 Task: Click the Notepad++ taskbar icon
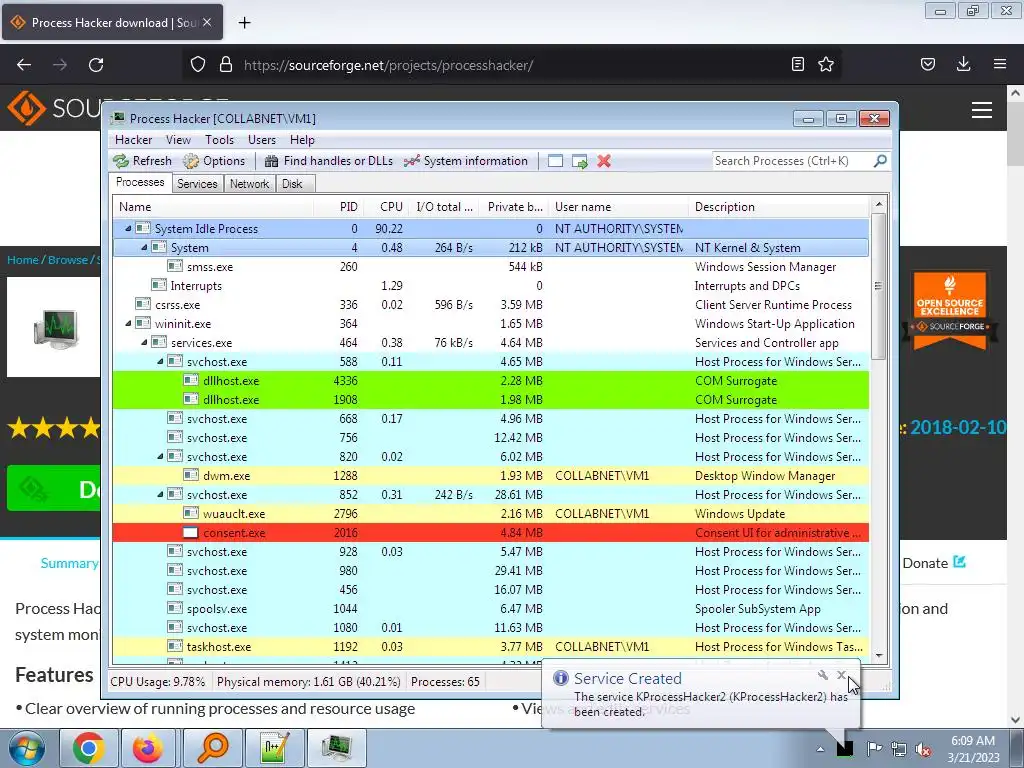point(274,748)
